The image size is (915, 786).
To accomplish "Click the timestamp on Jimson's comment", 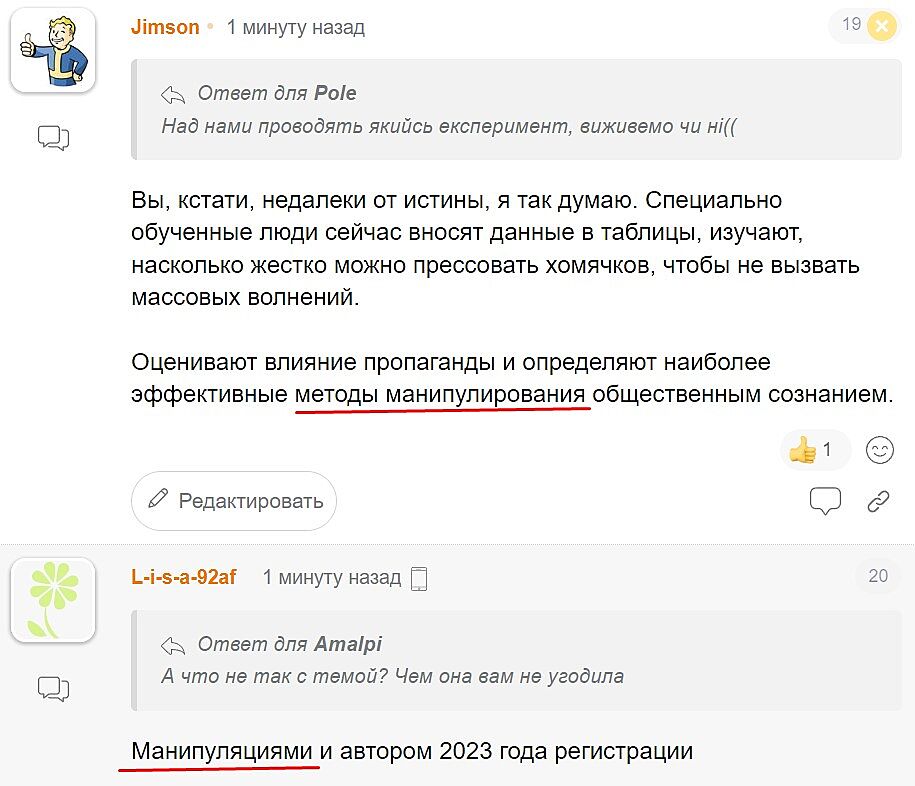I will pos(296,28).
